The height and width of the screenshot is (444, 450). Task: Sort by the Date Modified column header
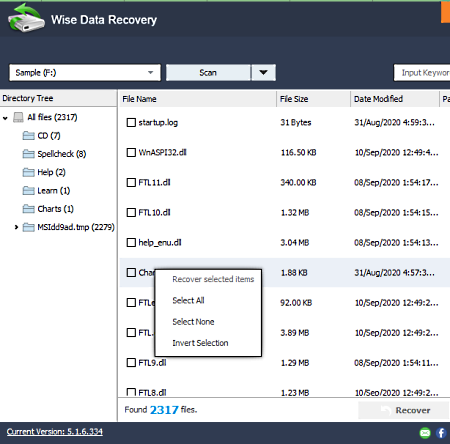tap(395, 99)
